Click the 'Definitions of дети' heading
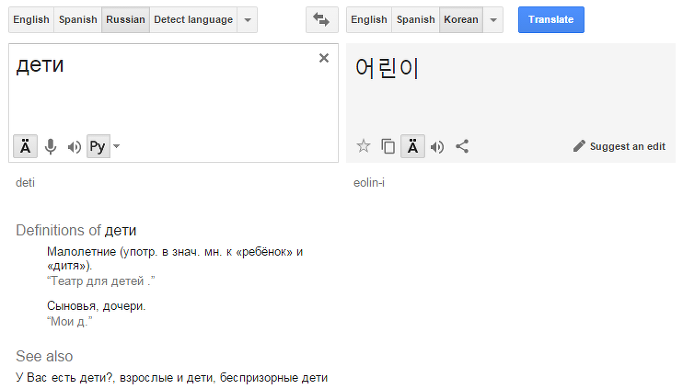The image size is (683, 389). point(76,230)
